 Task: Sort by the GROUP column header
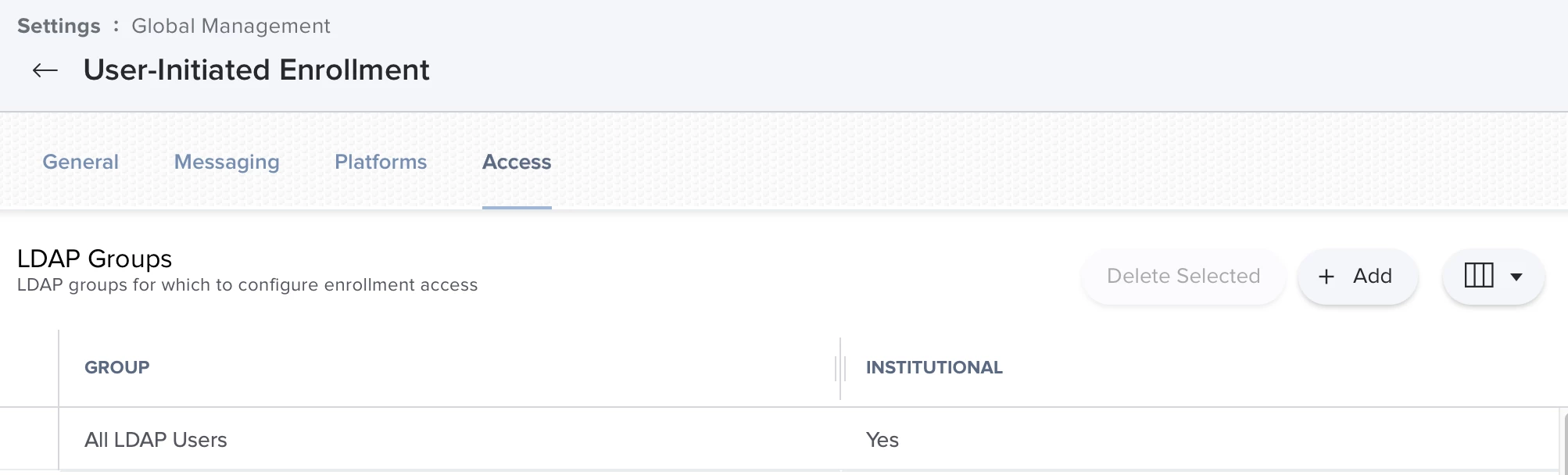(117, 367)
